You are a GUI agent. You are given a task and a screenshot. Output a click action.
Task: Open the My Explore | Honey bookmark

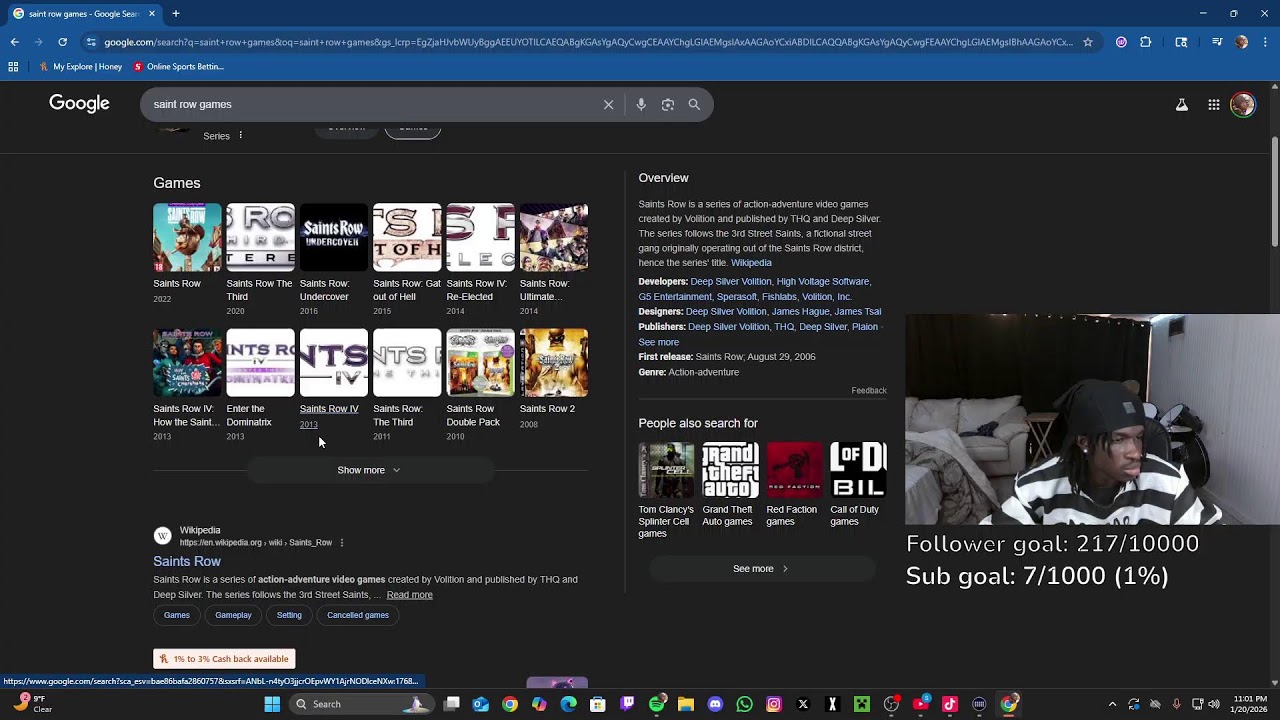[81, 67]
